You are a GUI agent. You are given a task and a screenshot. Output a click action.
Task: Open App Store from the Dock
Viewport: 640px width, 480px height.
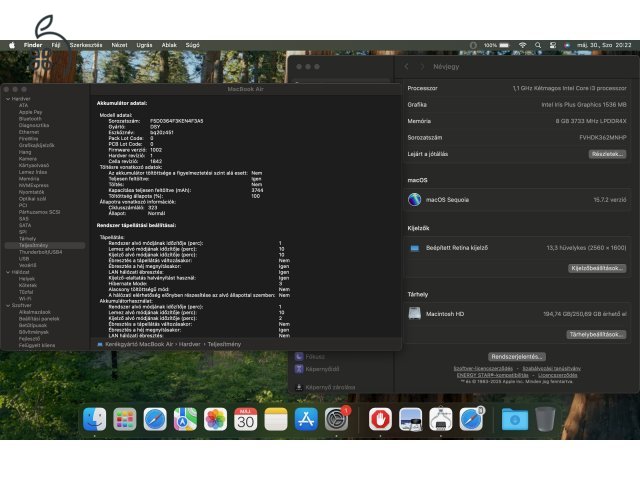pyautogui.click(x=306, y=419)
